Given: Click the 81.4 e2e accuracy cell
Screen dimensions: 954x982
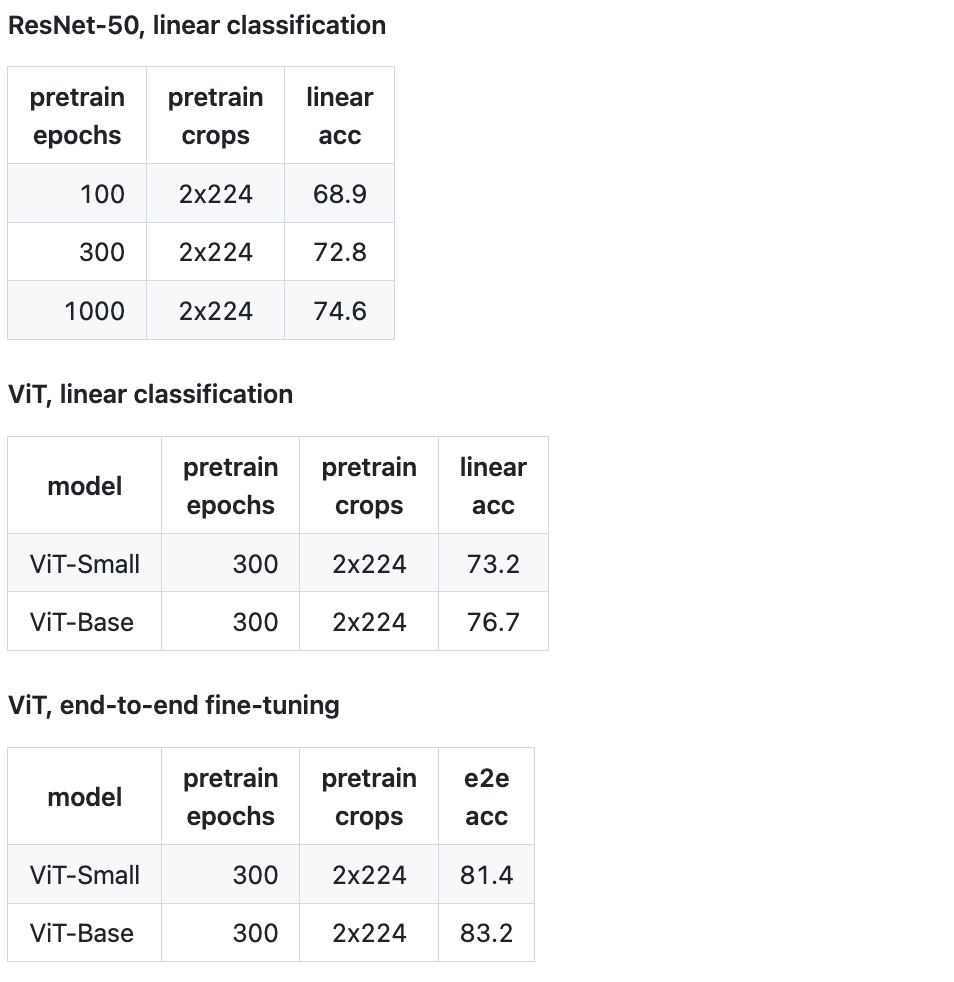Looking at the screenshot, I should [x=486, y=875].
